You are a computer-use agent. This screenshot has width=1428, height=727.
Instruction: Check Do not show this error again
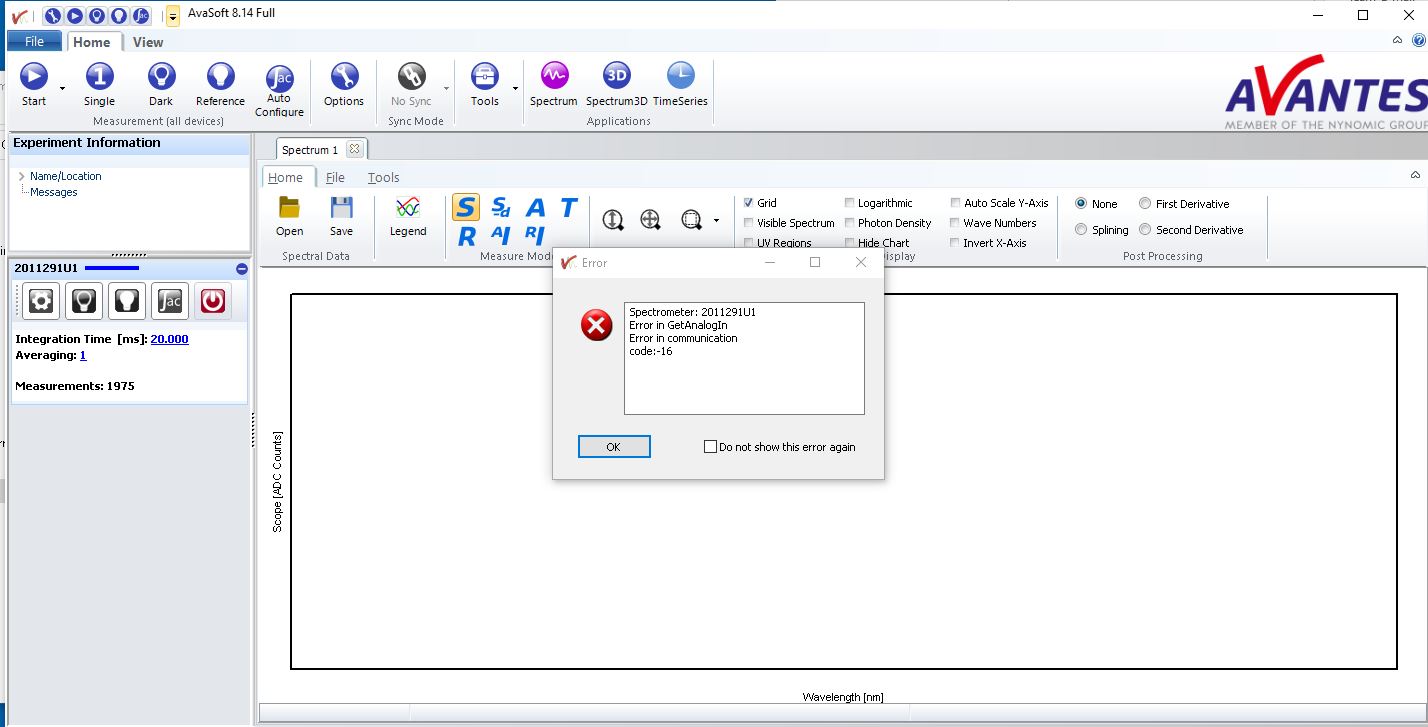pyautogui.click(x=711, y=447)
